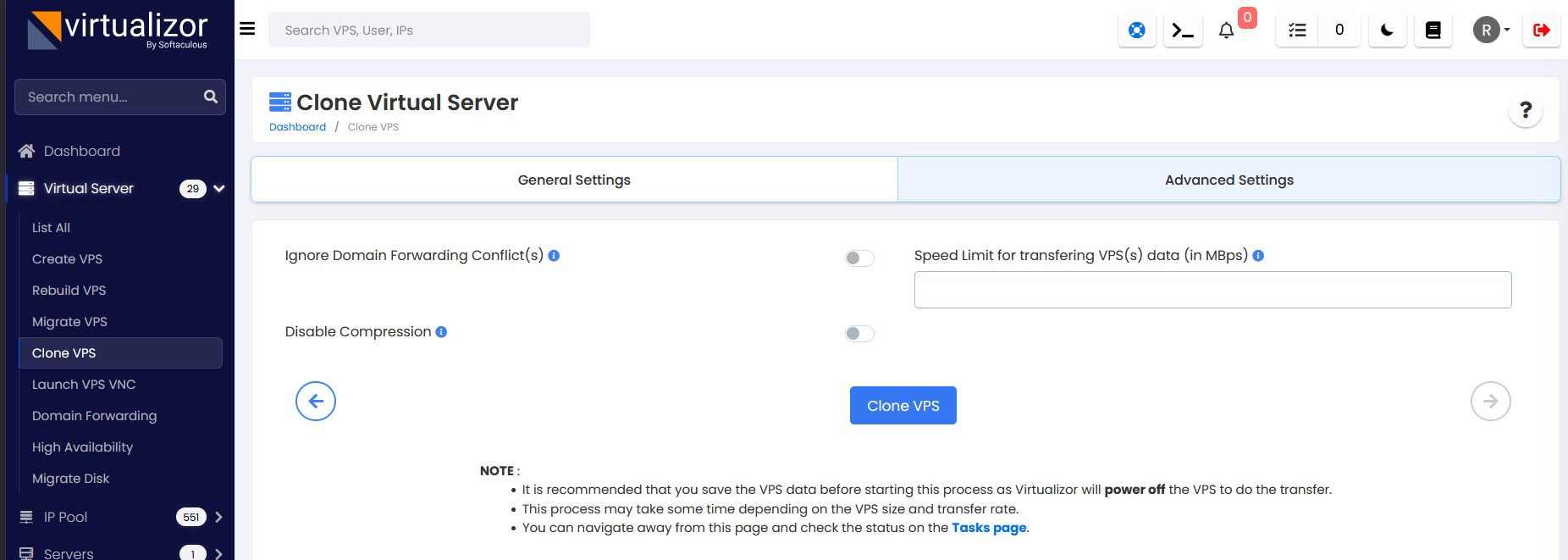
Task: Open the Tasks page link
Action: click(x=988, y=528)
